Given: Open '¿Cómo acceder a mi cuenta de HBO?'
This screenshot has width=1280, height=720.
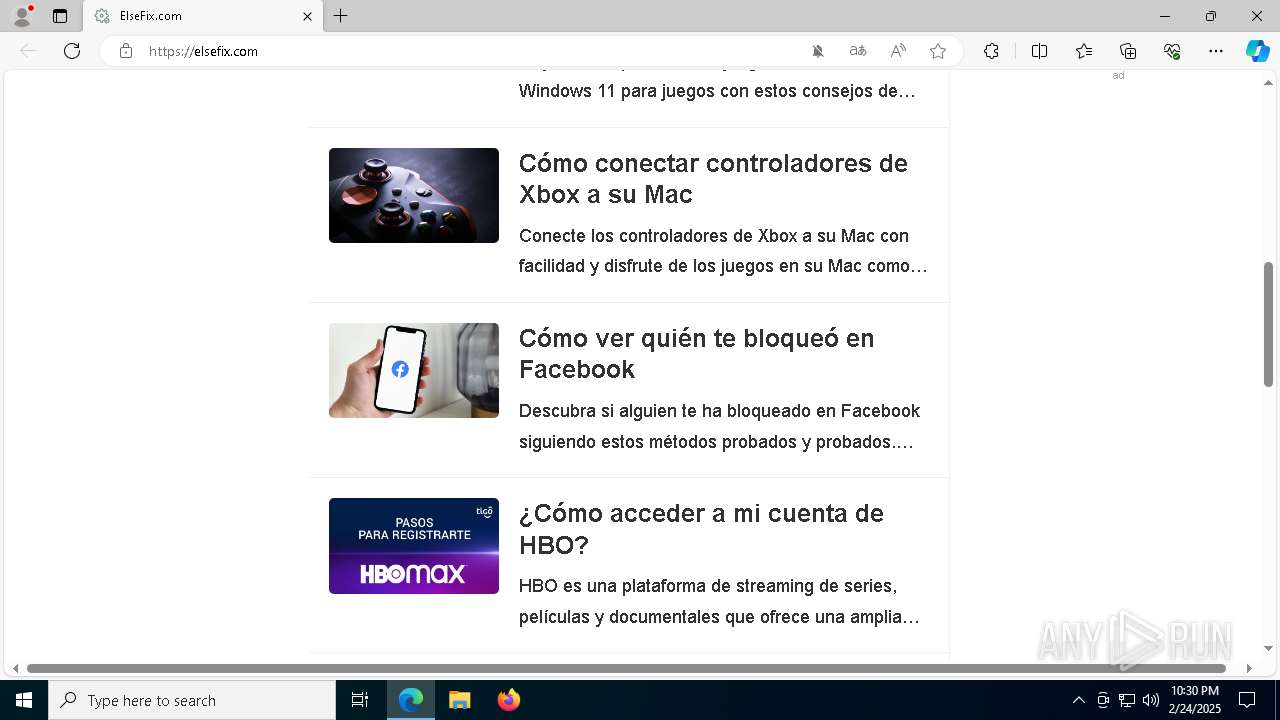Looking at the screenshot, I should (701, 528).
